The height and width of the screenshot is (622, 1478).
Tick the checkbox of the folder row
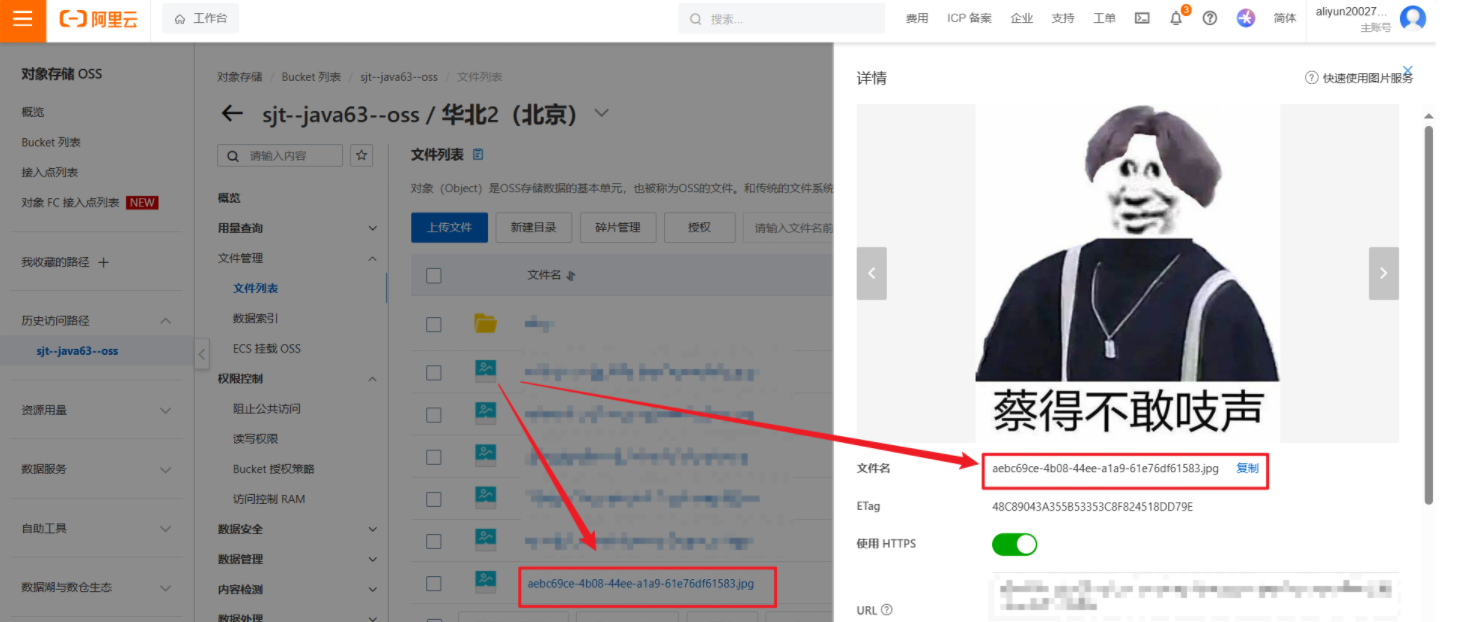pyautogui.click(x=433, y=324)
